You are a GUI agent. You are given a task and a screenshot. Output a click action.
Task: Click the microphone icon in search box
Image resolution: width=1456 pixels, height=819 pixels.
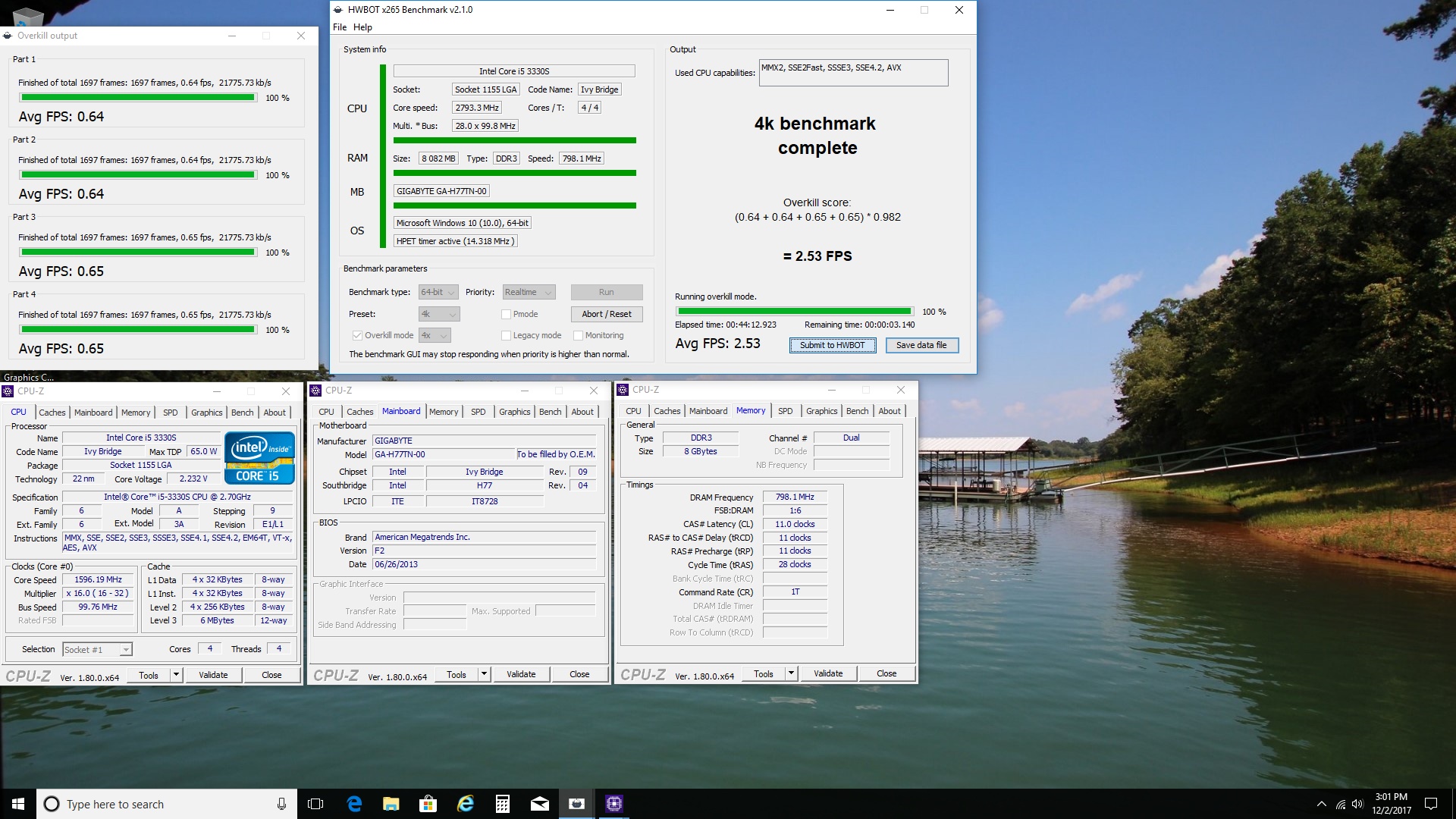(281, 804)
